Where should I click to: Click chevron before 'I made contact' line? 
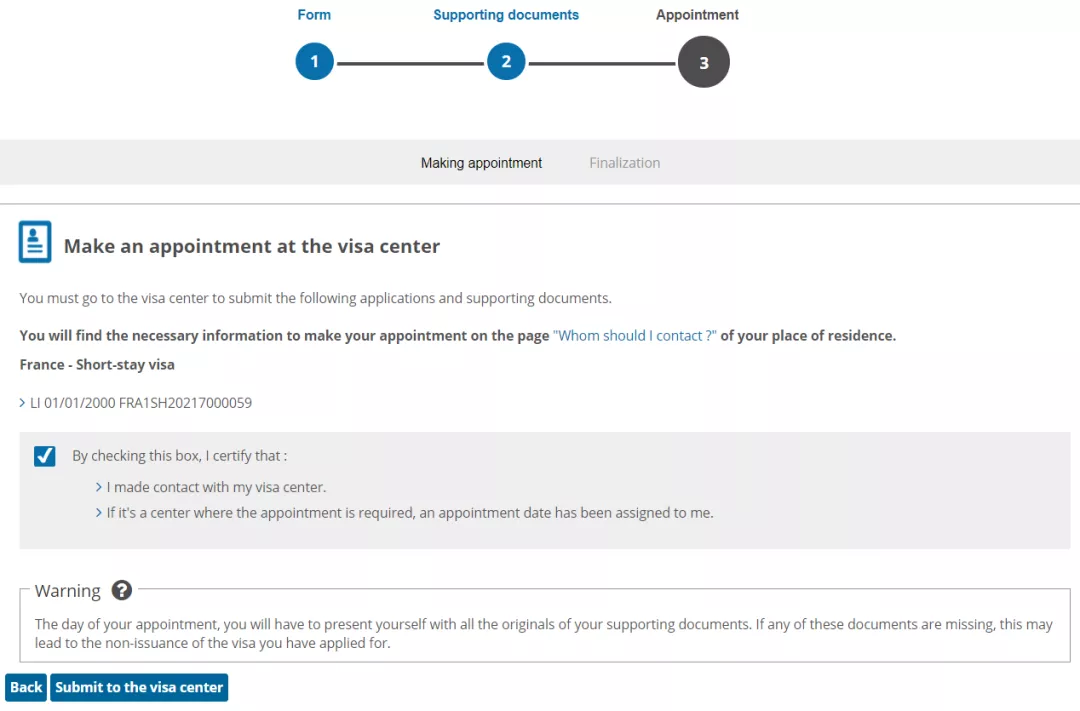98,487
